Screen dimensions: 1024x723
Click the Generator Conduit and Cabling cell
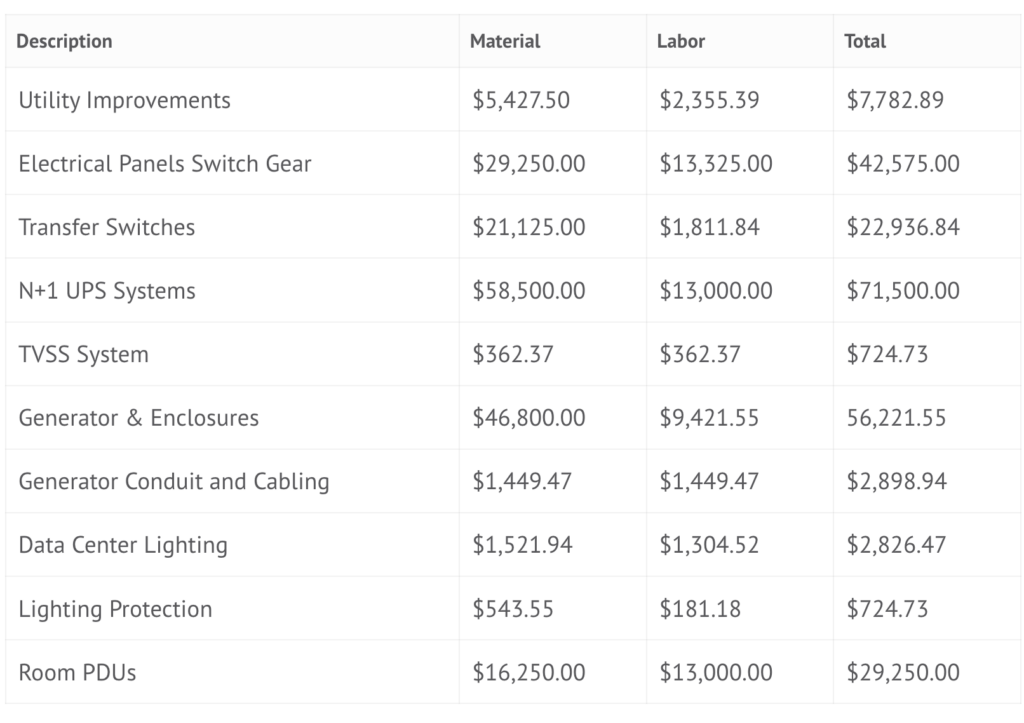[x=174, y=482]
